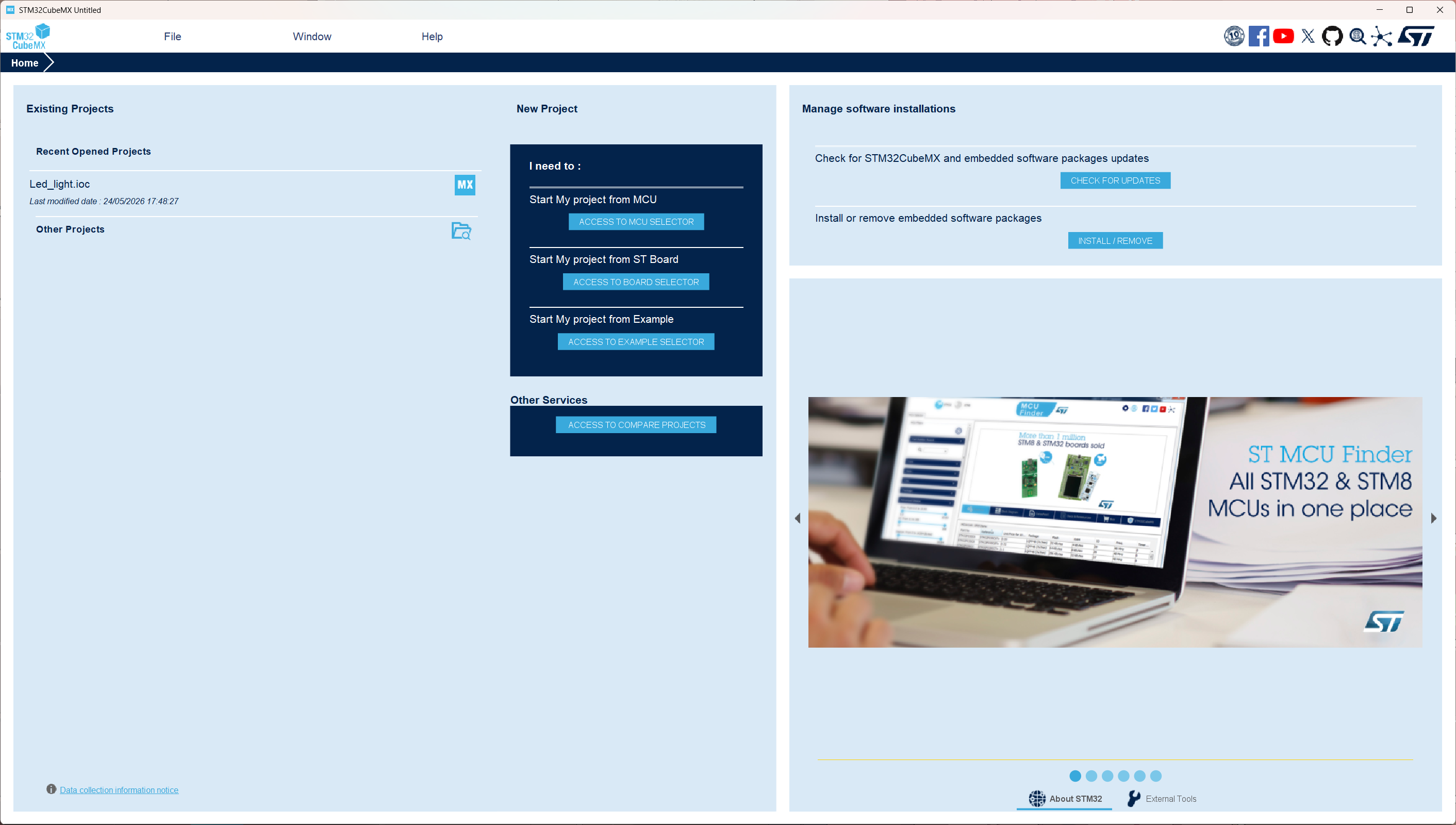The width and height of the screenshot is (1456, 825).
Task: Click the INSTALL / REMOVE button
Action: tap(1116, 240)
